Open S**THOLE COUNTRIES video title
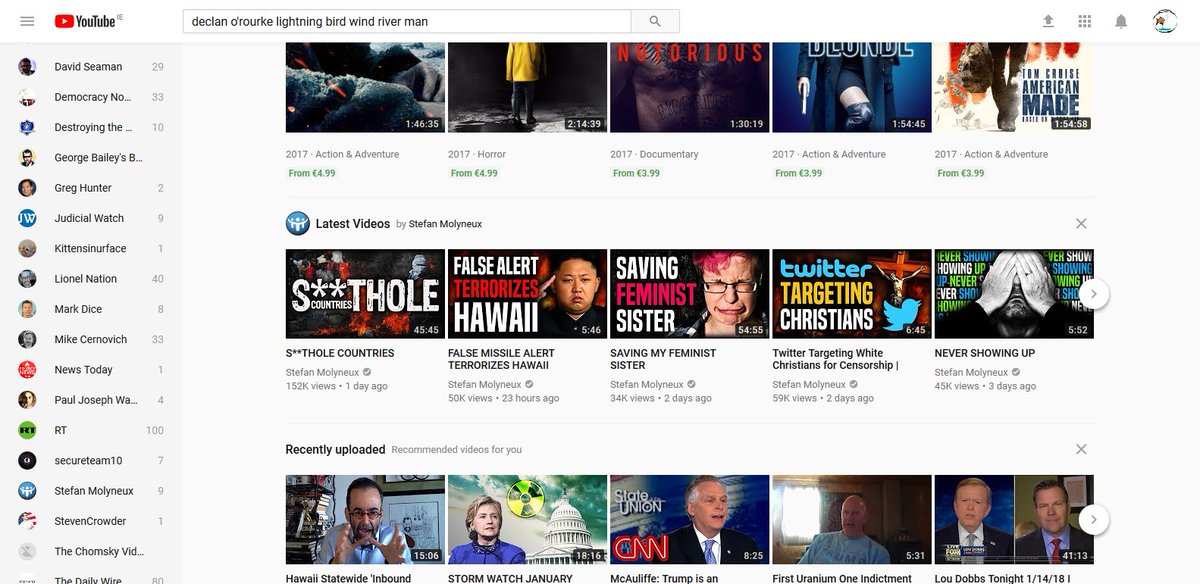1200x584 pixels. click(x=340, y=353)
